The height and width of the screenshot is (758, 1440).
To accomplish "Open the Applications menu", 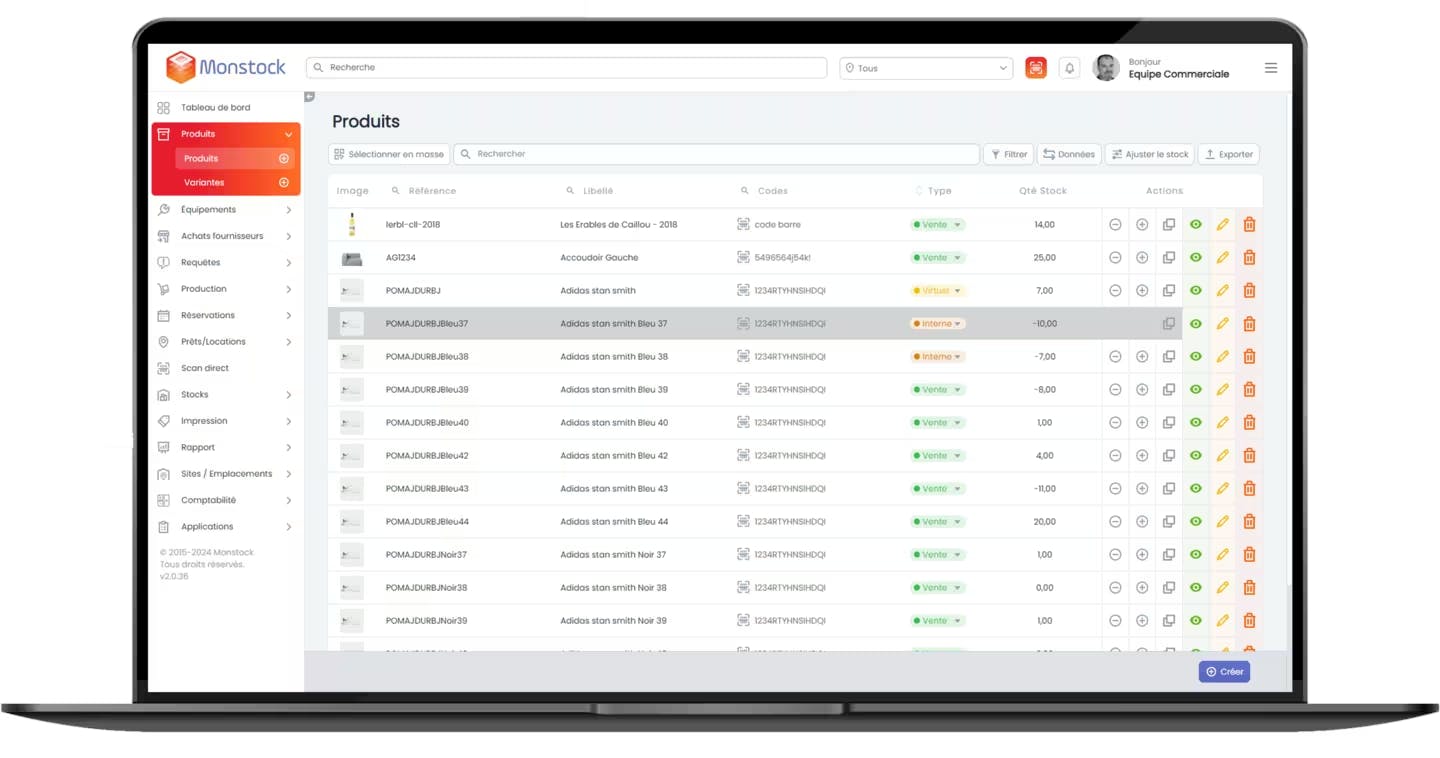I will [x=225, y=527].
